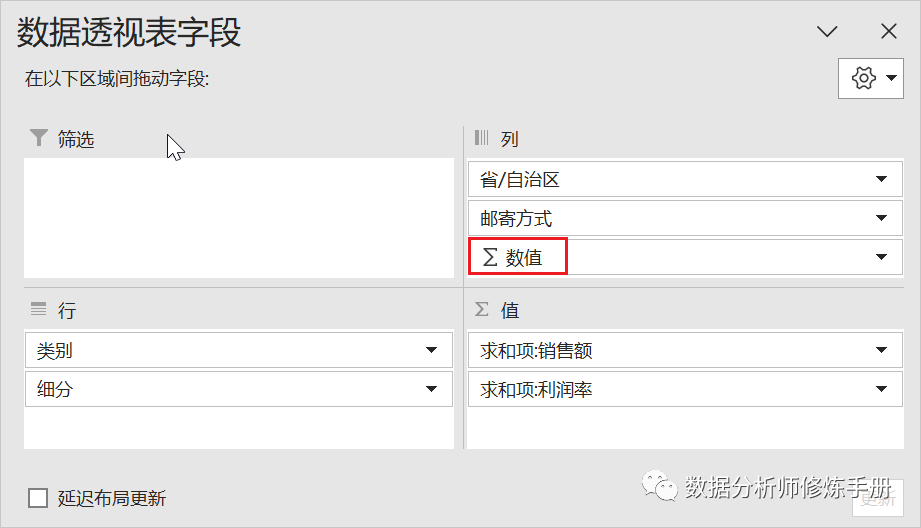Image resolution: width=921 pixels, height=528 pixels.
Task: Enable the 延迟布局更新 checkbox
Action: tap(38, 498)
